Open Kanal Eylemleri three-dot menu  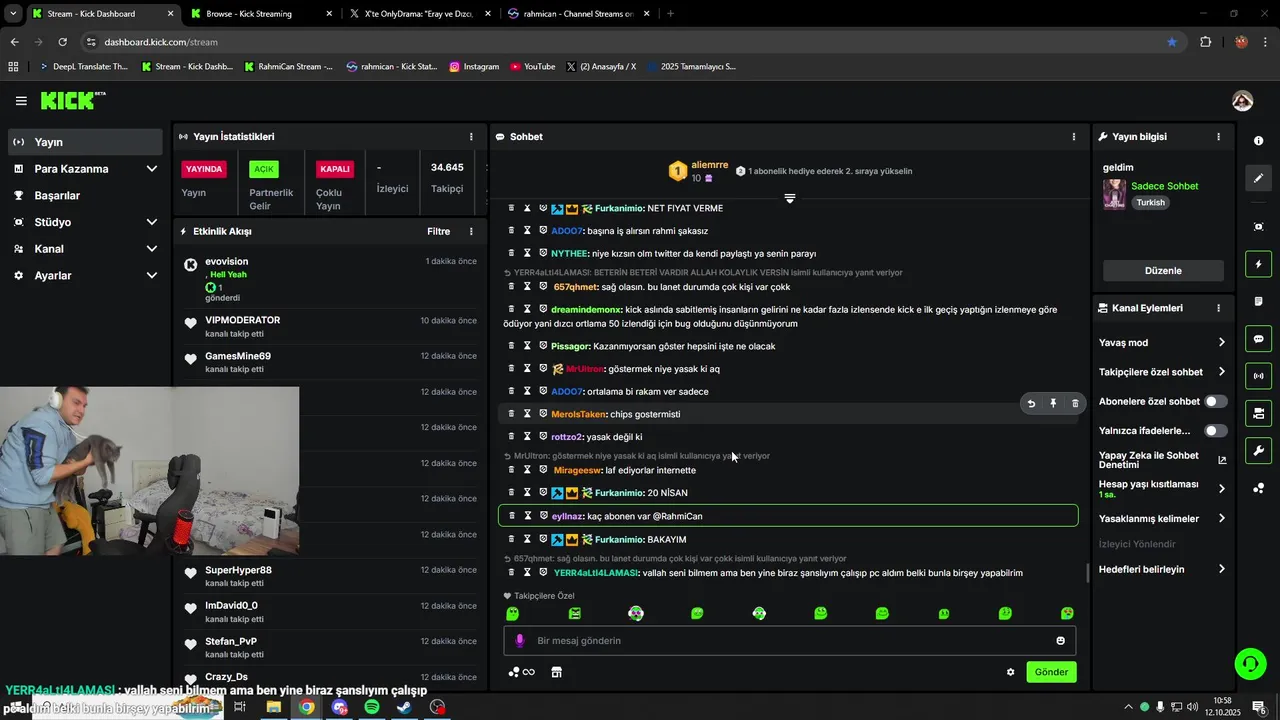coord(1218,308)
